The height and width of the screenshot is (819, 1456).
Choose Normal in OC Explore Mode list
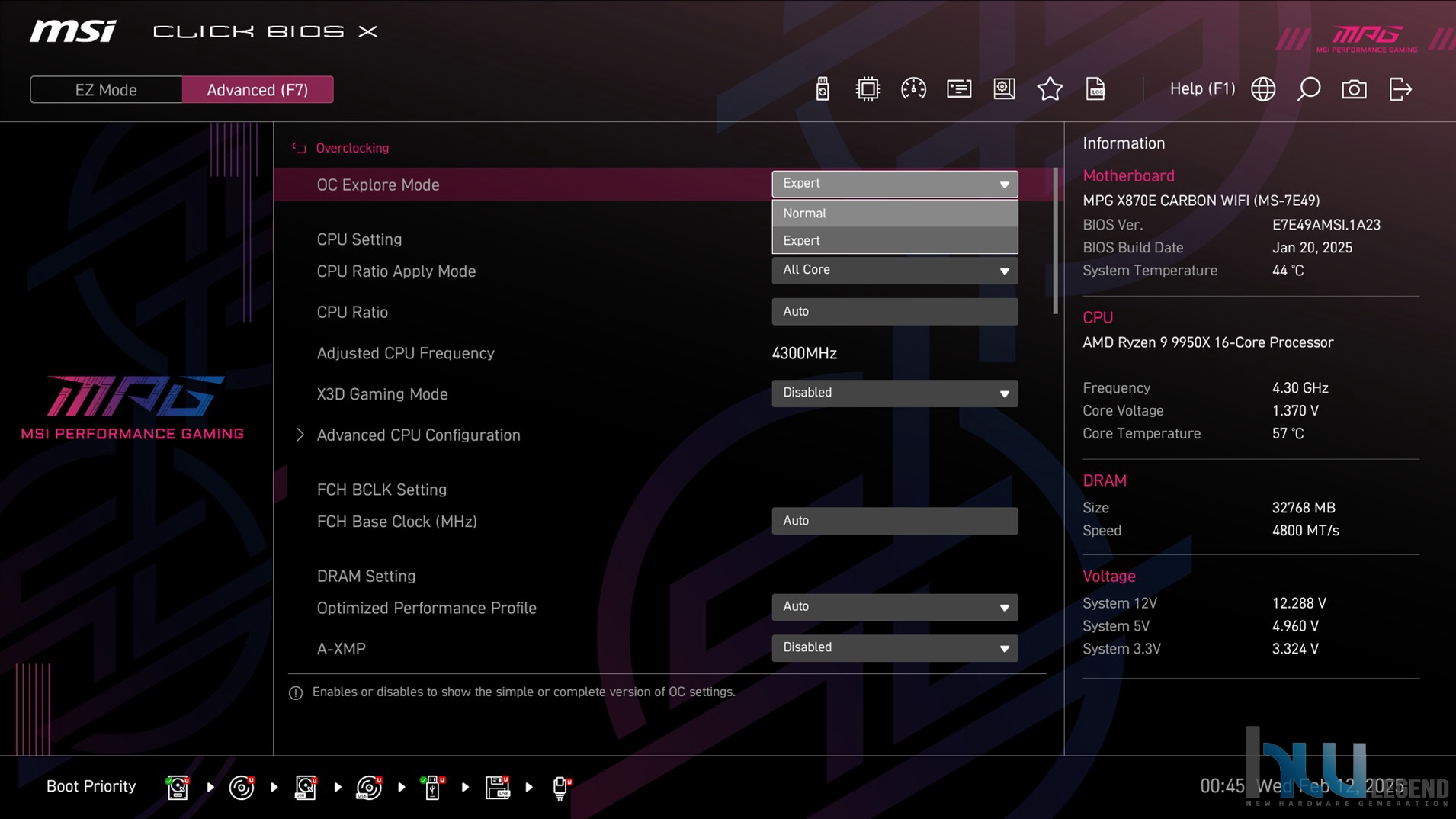894,214
